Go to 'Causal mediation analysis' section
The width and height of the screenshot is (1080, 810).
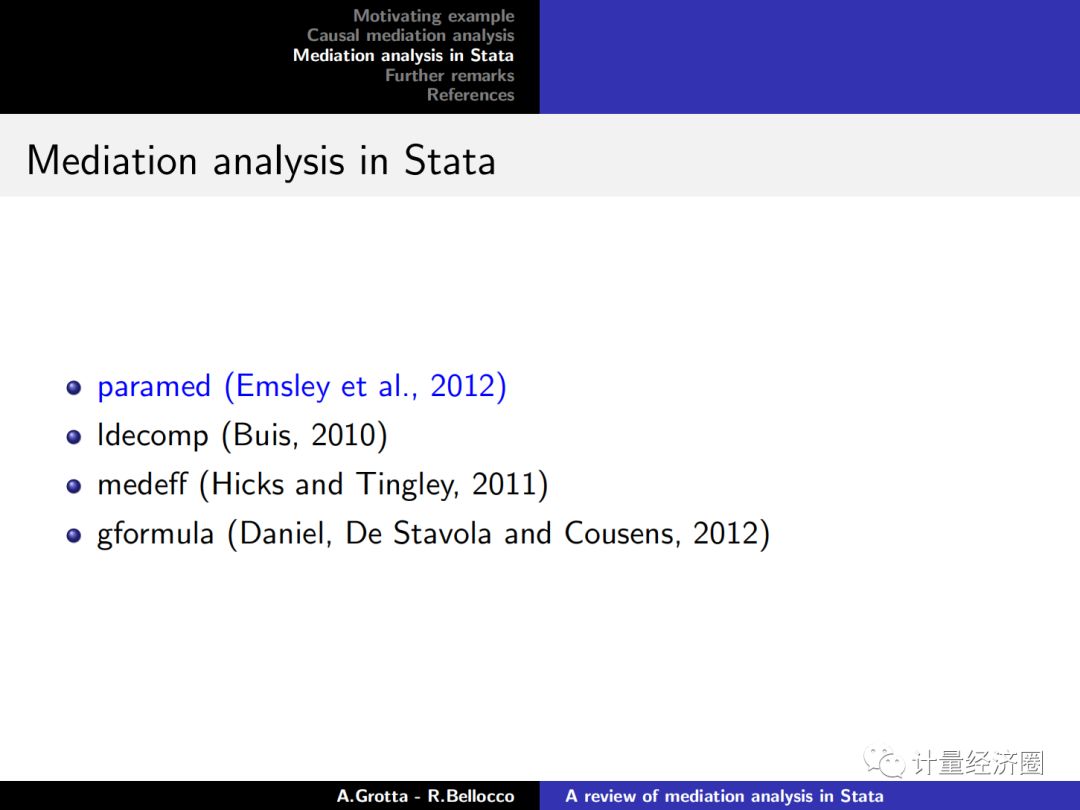[411, 35]
